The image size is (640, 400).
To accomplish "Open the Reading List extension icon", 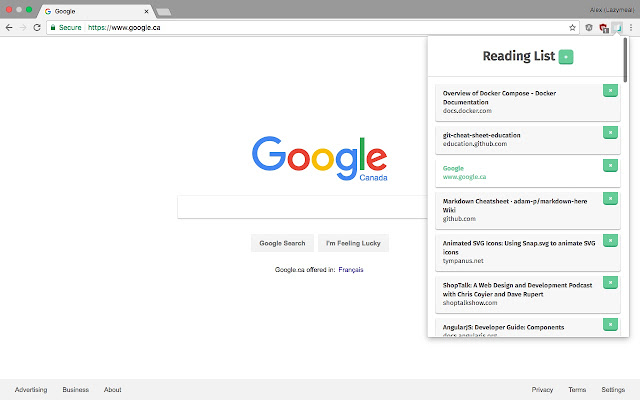I will [618, 28].
